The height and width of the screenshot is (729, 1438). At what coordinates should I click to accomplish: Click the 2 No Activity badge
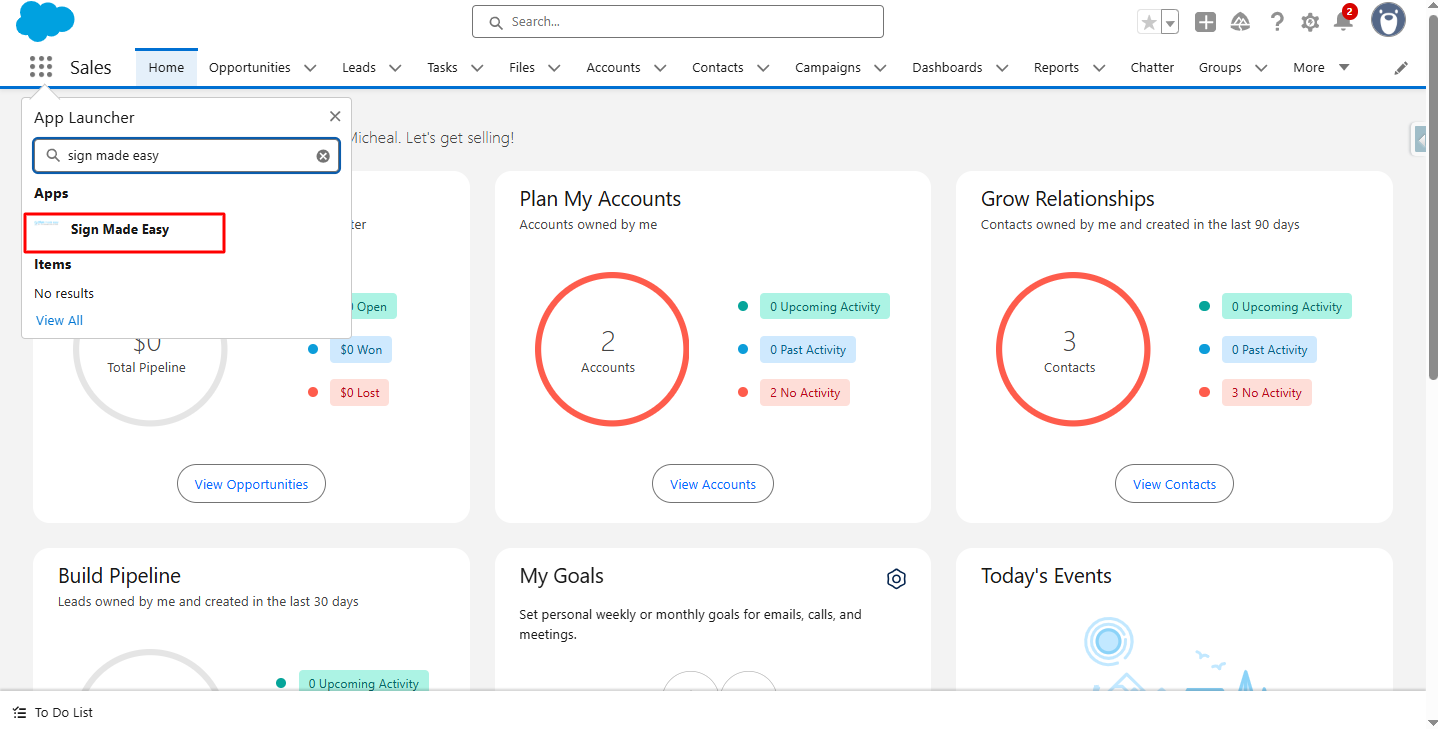[805, 393]
